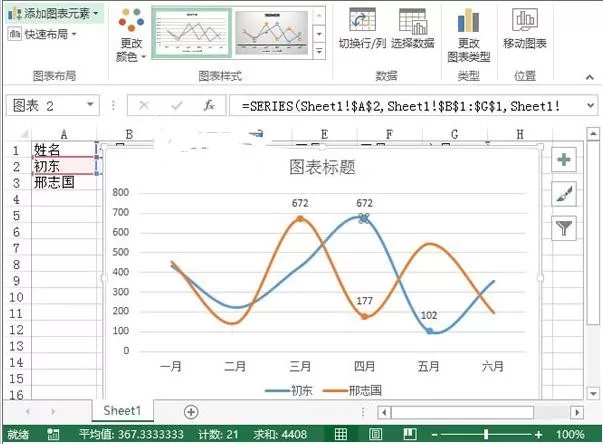
Task: Select column E header
Action: click(325, 135)
